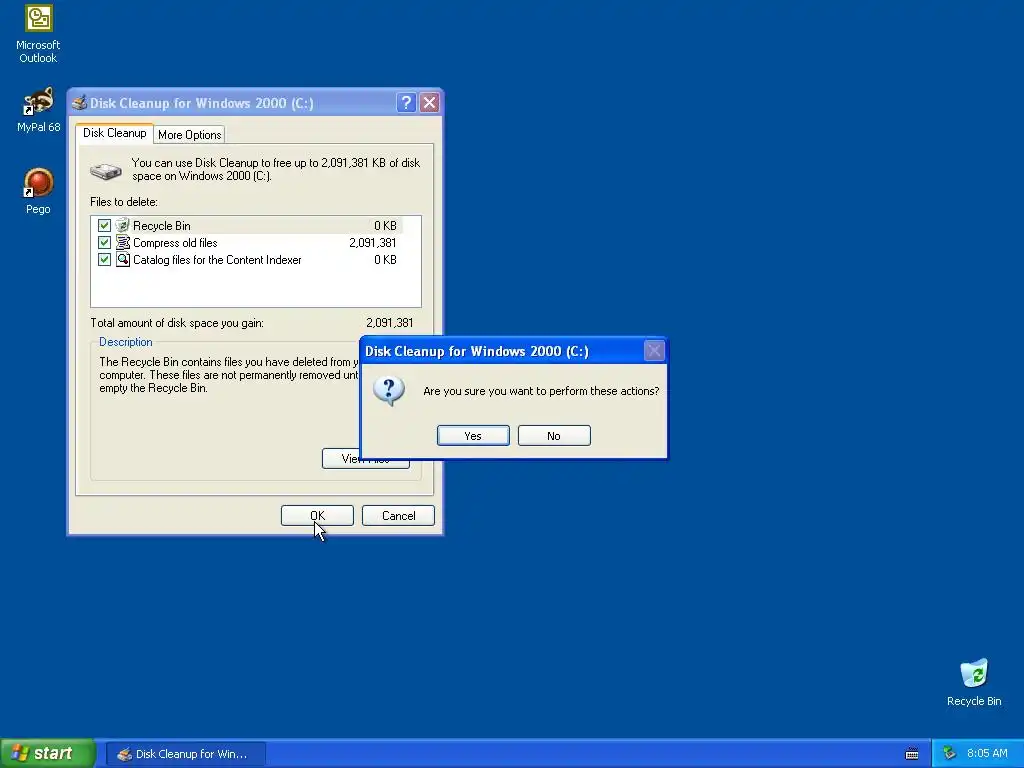The height and width of the screenshot is (768, 1024).
Task: Select the MyPal 68 desktop shortcut
Action: 38,110
